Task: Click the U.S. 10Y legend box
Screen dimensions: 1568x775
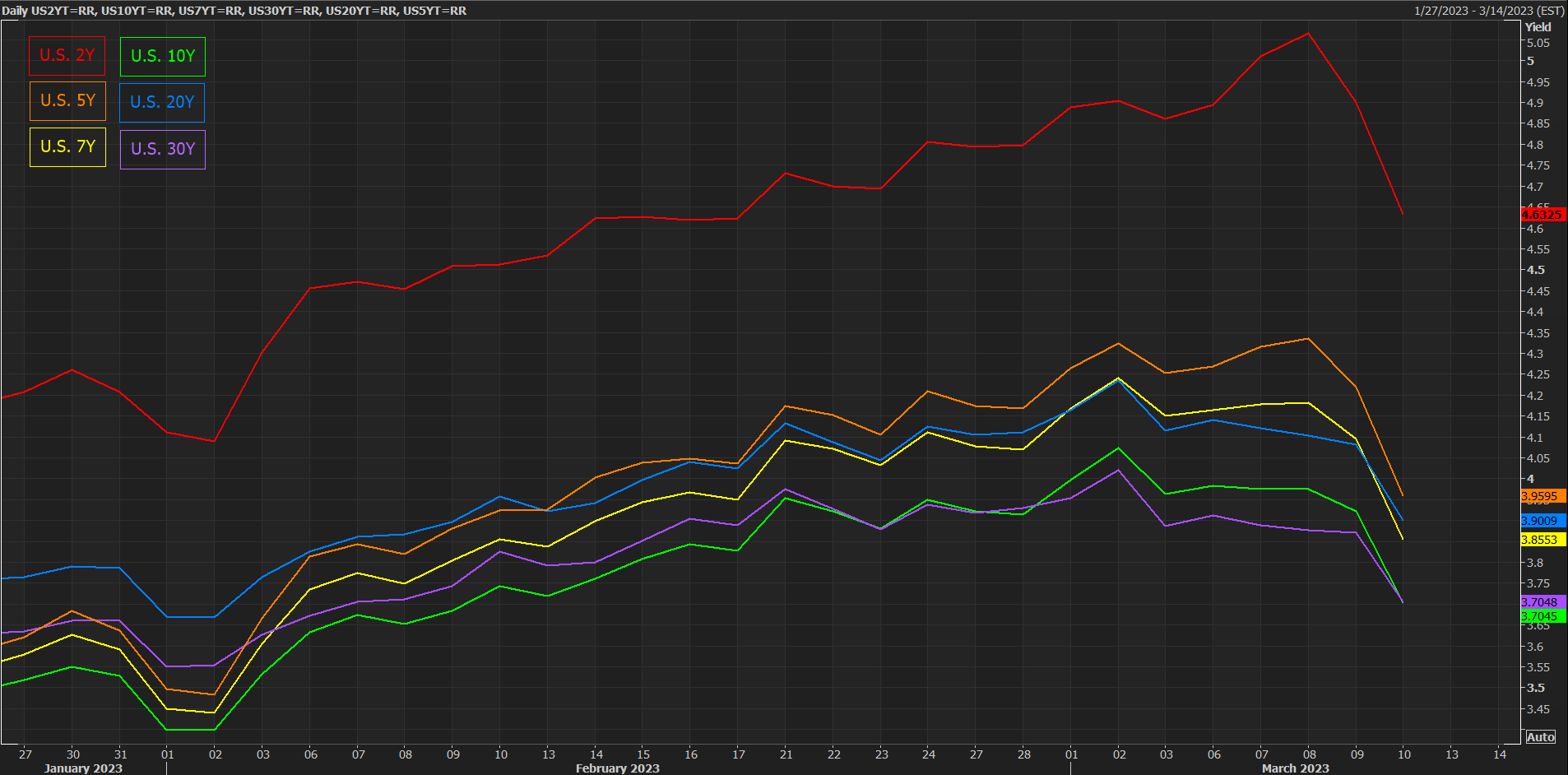Action: (163, 57)
